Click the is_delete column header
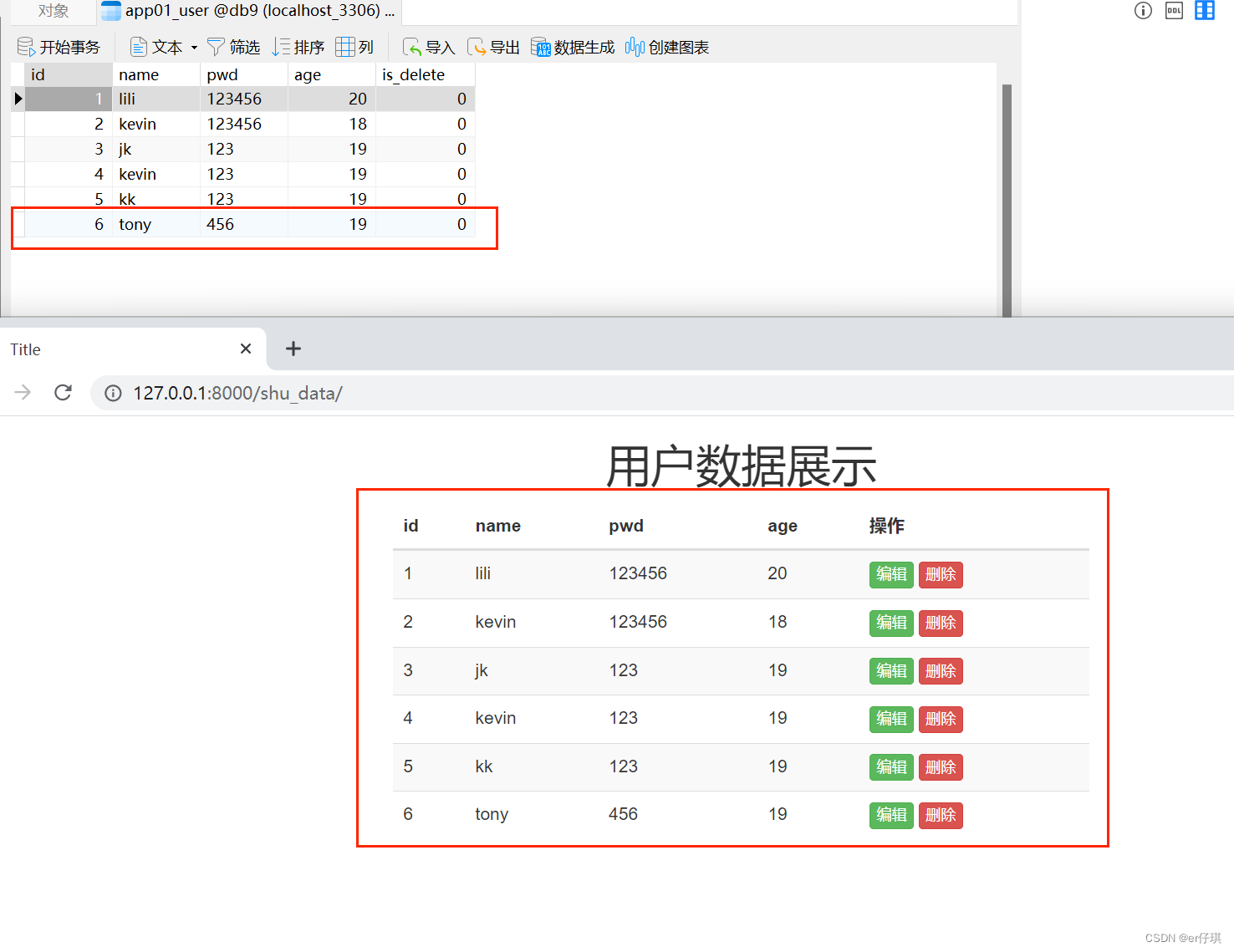The height and width of the screenshot is (952, 1234). tap(426, 74)
